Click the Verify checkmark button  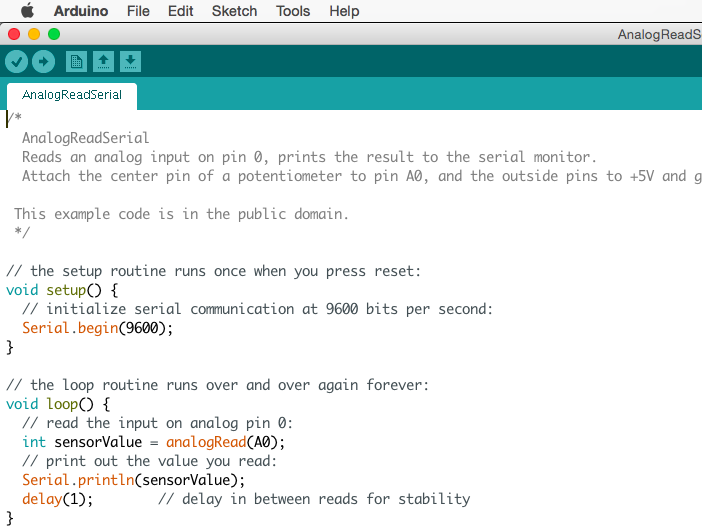pyautogui.click(x=17, y=61)
